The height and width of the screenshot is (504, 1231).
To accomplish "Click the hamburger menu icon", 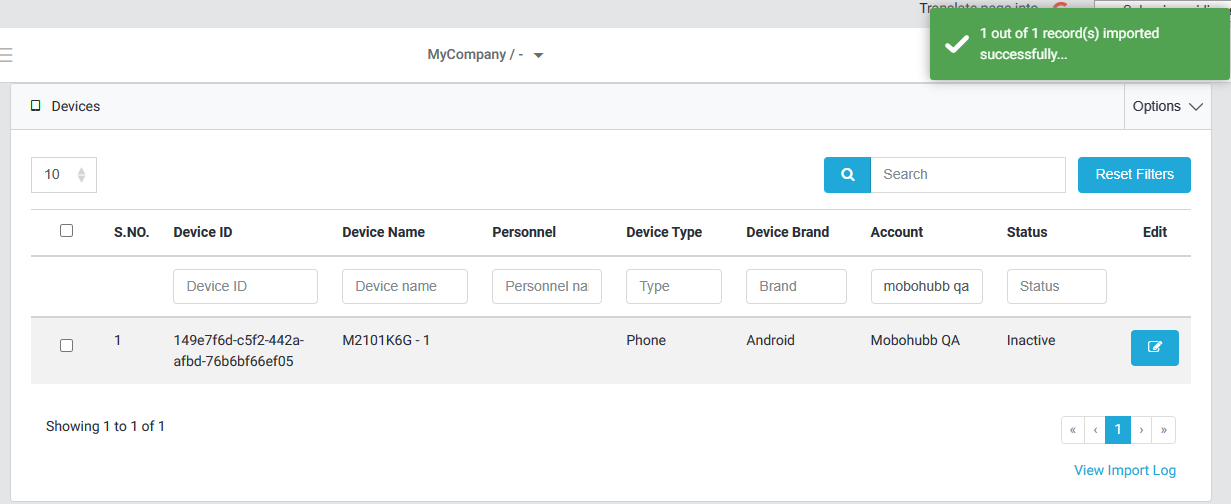I will [5, 55].
